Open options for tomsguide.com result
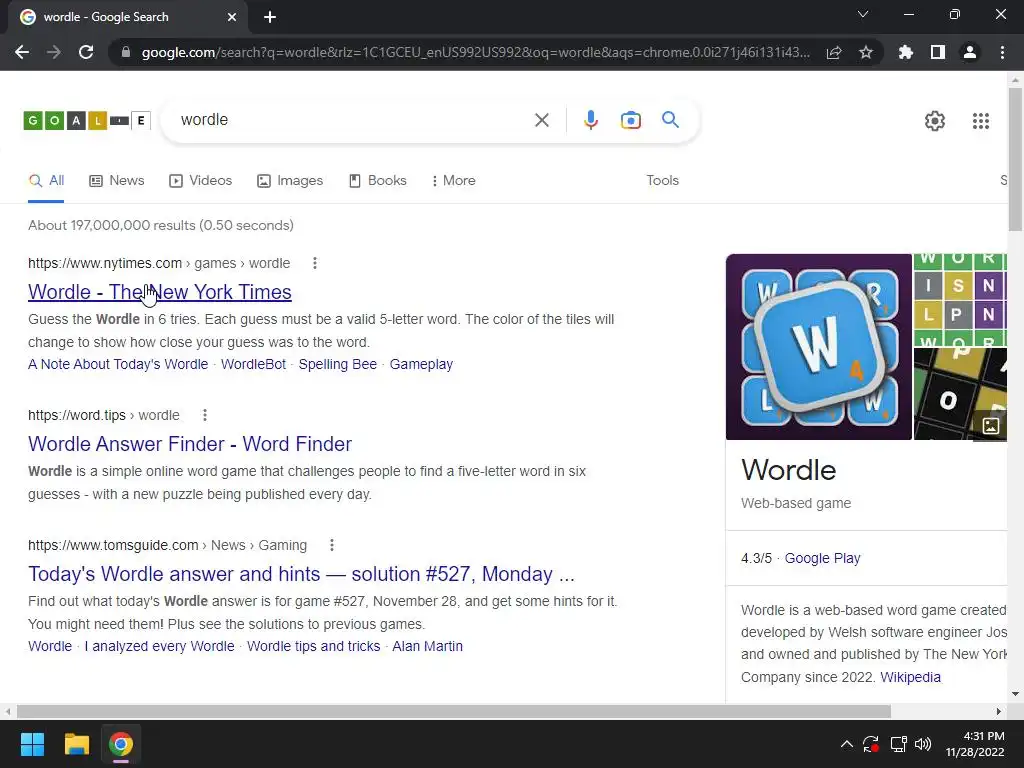 coord(332,545)
